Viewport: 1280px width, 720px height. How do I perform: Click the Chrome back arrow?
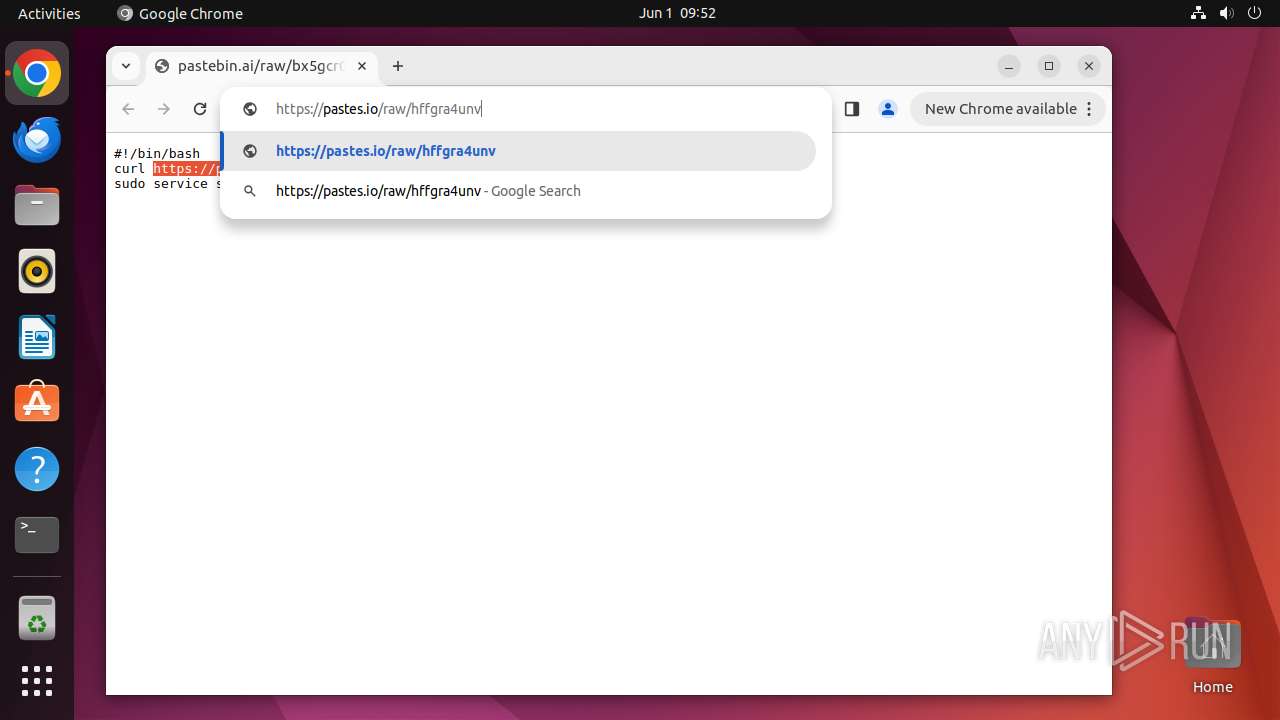[x=128, y=109]
